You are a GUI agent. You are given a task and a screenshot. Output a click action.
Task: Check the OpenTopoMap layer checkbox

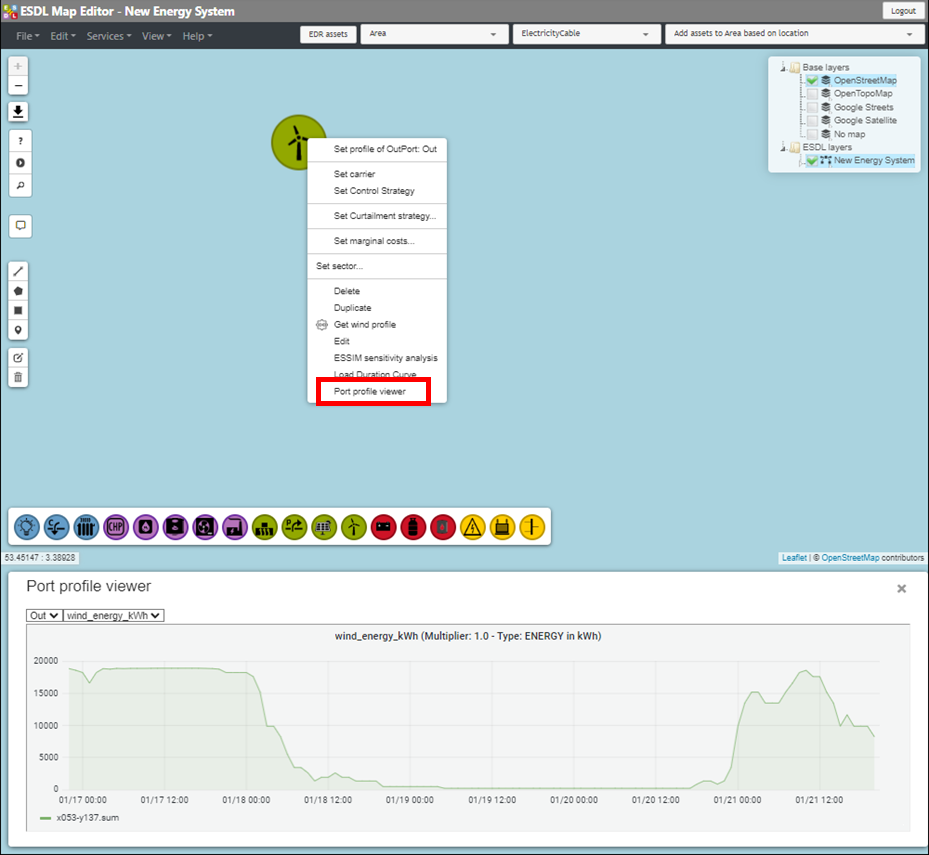tap(812, 94)
